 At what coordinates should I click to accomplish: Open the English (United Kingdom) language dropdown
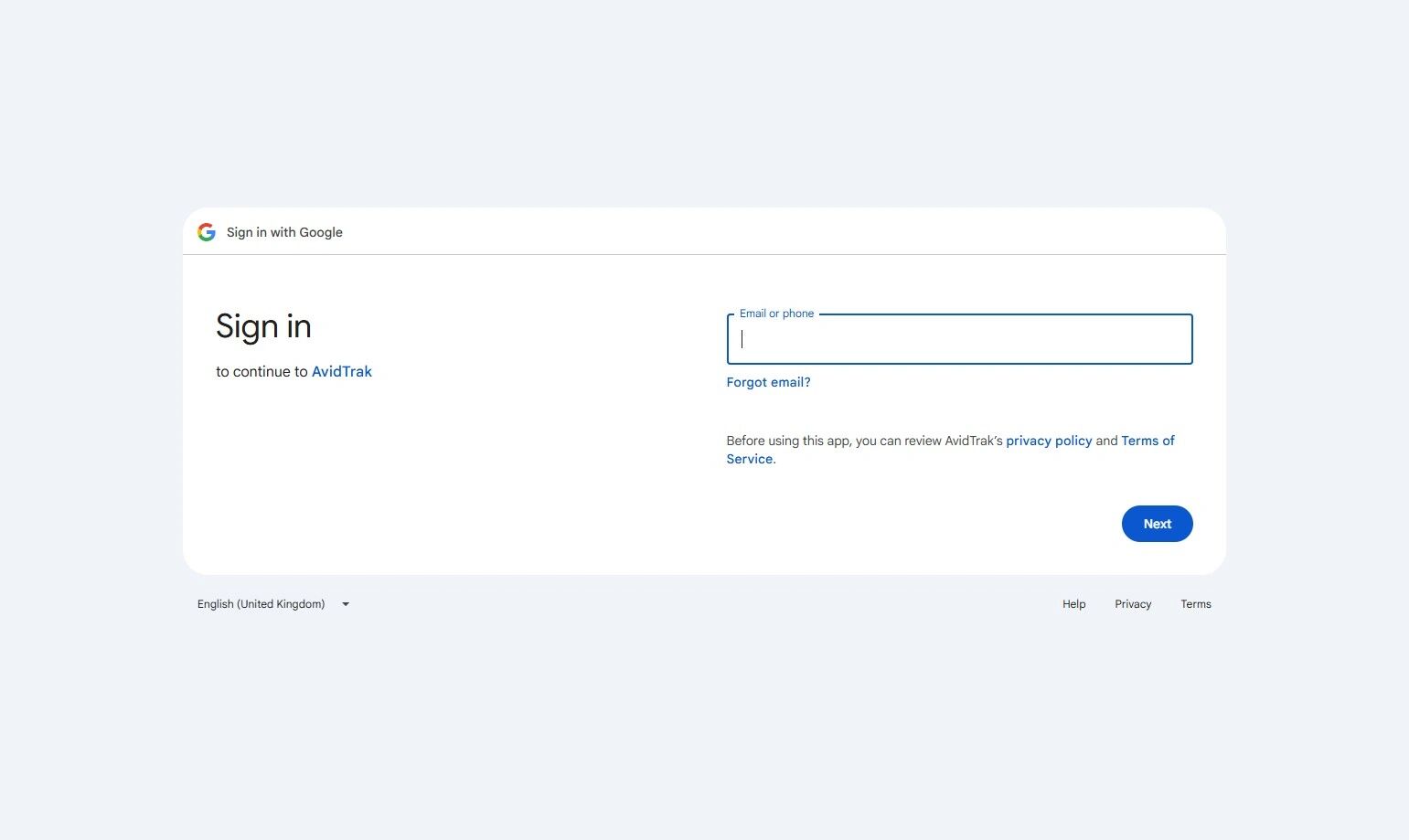pyautogui.click(x=273, y=604)
